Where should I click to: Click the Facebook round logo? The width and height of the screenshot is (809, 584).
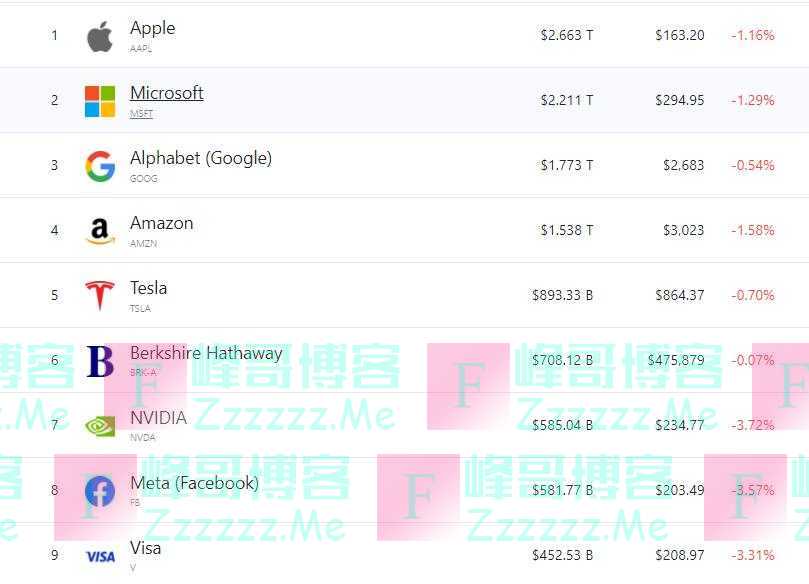coord(100,491)
